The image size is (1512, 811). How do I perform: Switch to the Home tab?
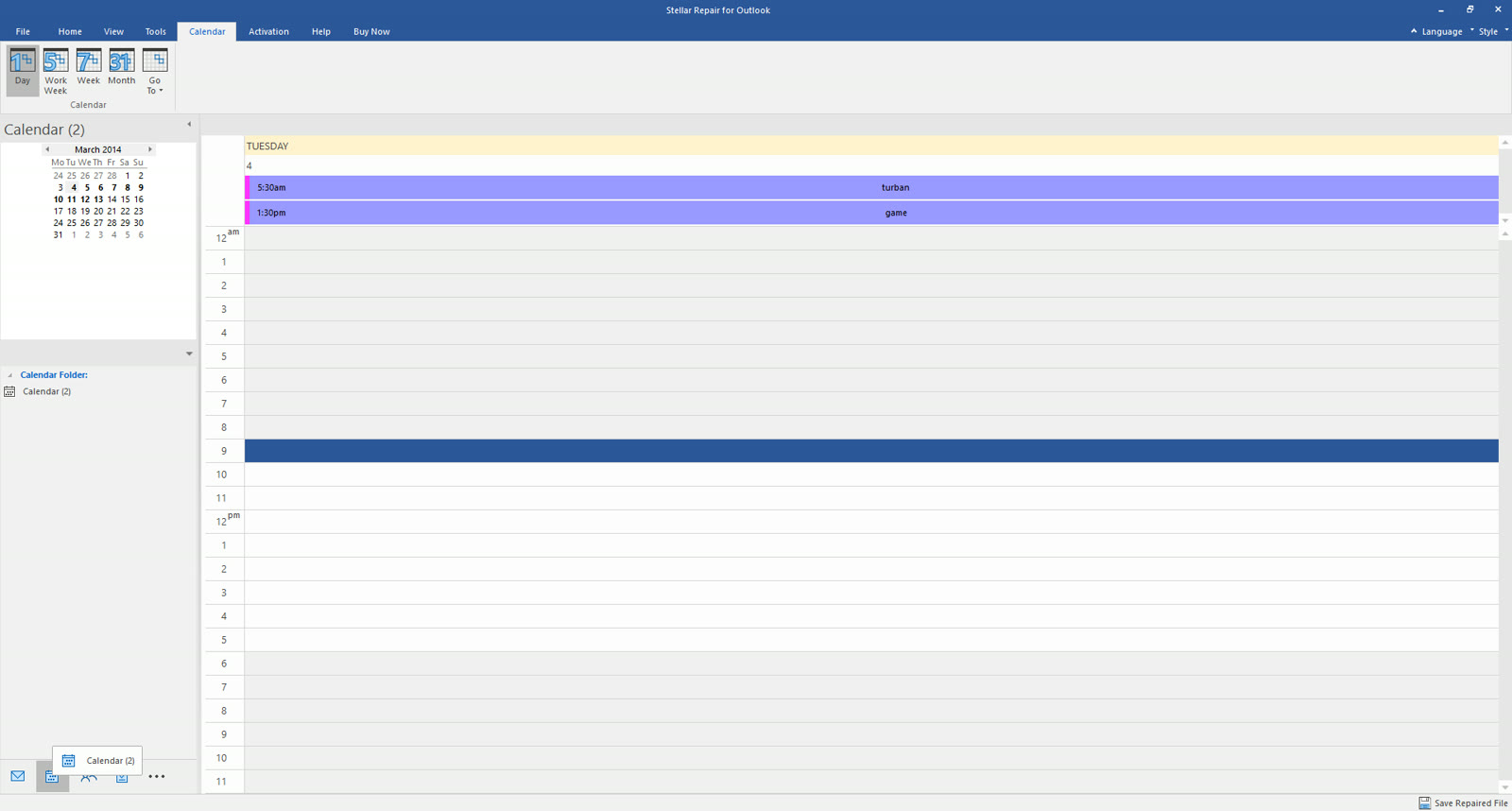pyautogui.click(x=70, y=31)
